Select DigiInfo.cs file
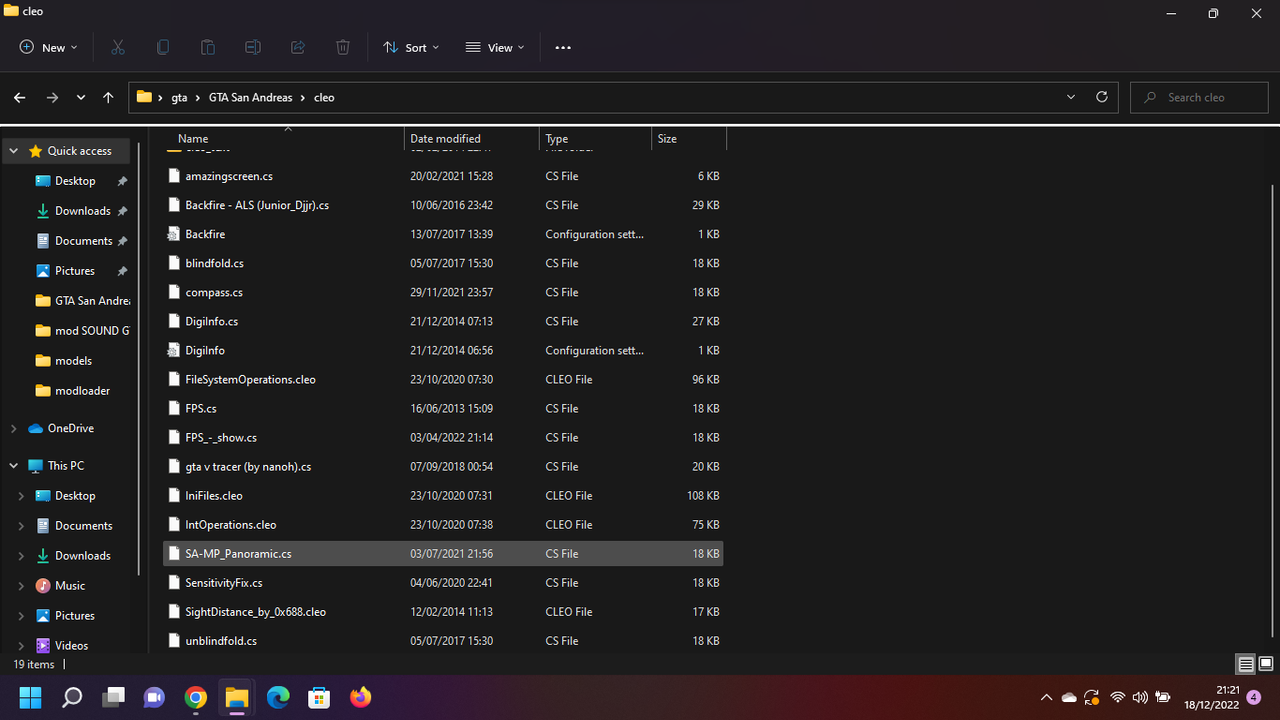Image resolution: width=1280 pixels, height=720 pixels. point(443,321)
